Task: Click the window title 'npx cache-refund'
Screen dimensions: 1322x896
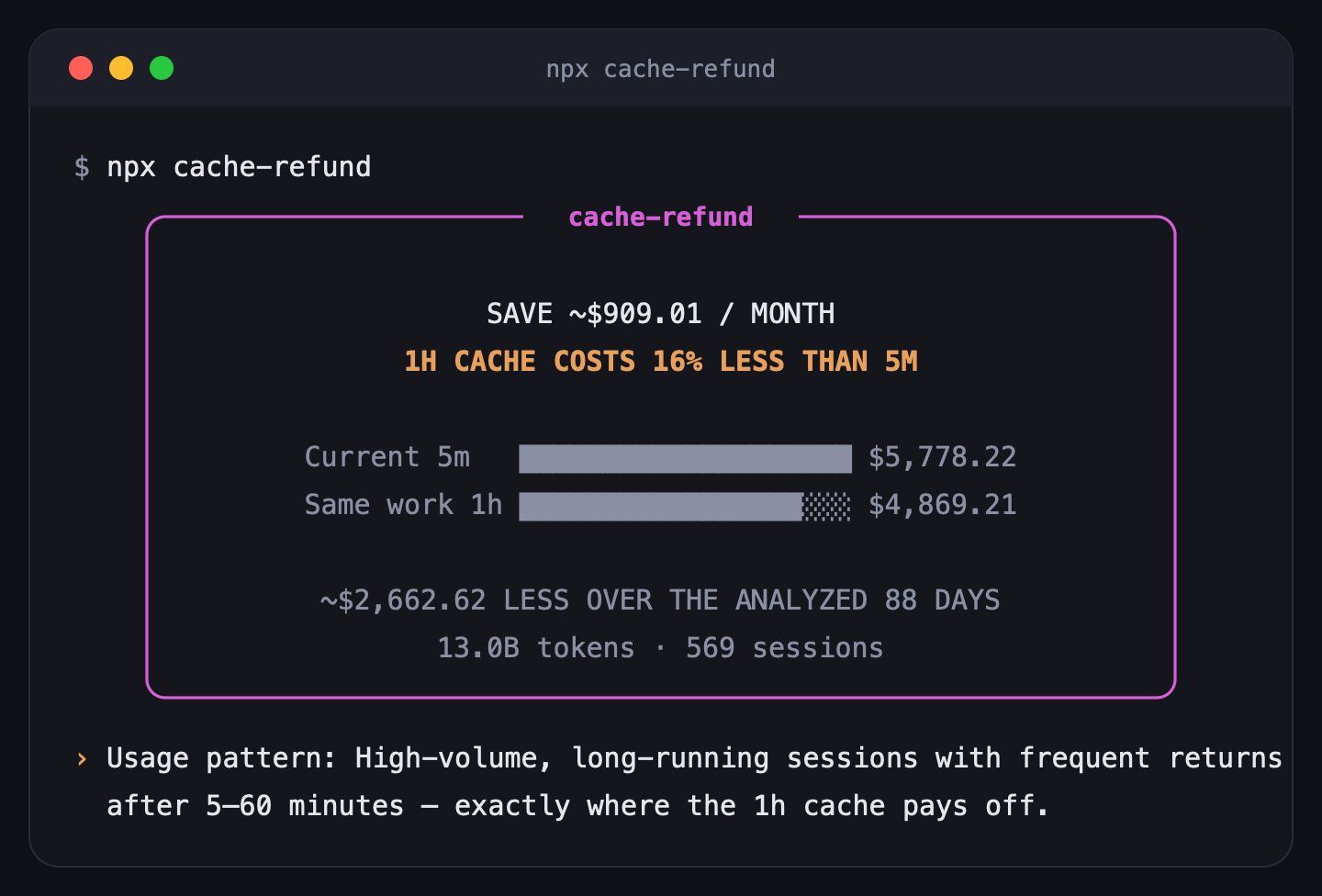Action: 660,69
